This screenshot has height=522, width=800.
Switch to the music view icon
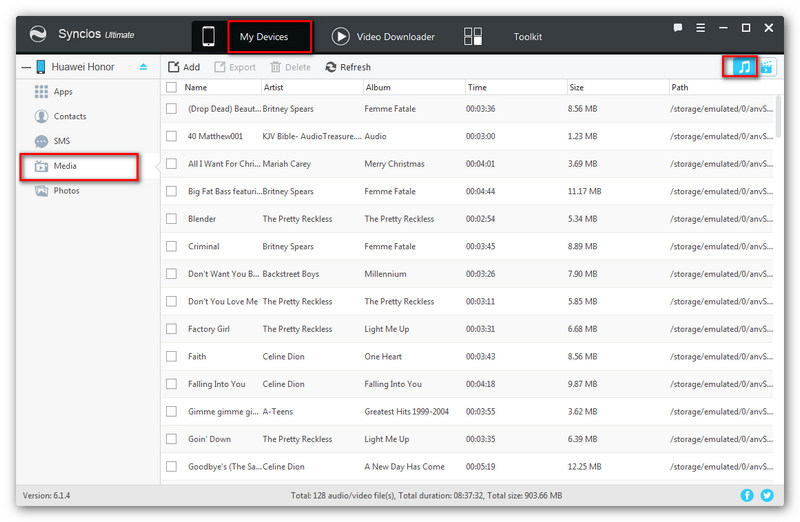tap(744, 67)
